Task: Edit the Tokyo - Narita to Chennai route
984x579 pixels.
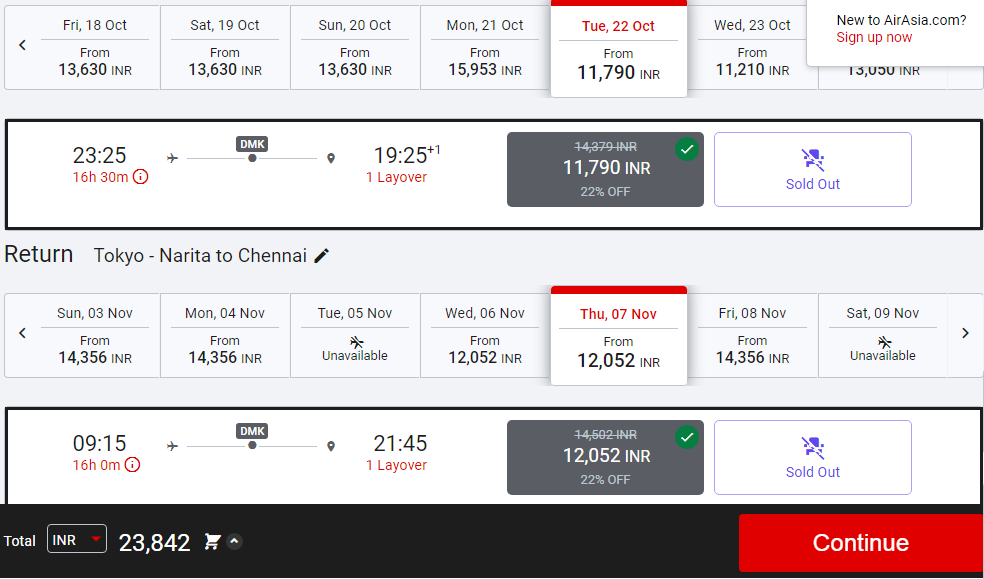Action: pos(321,255)
